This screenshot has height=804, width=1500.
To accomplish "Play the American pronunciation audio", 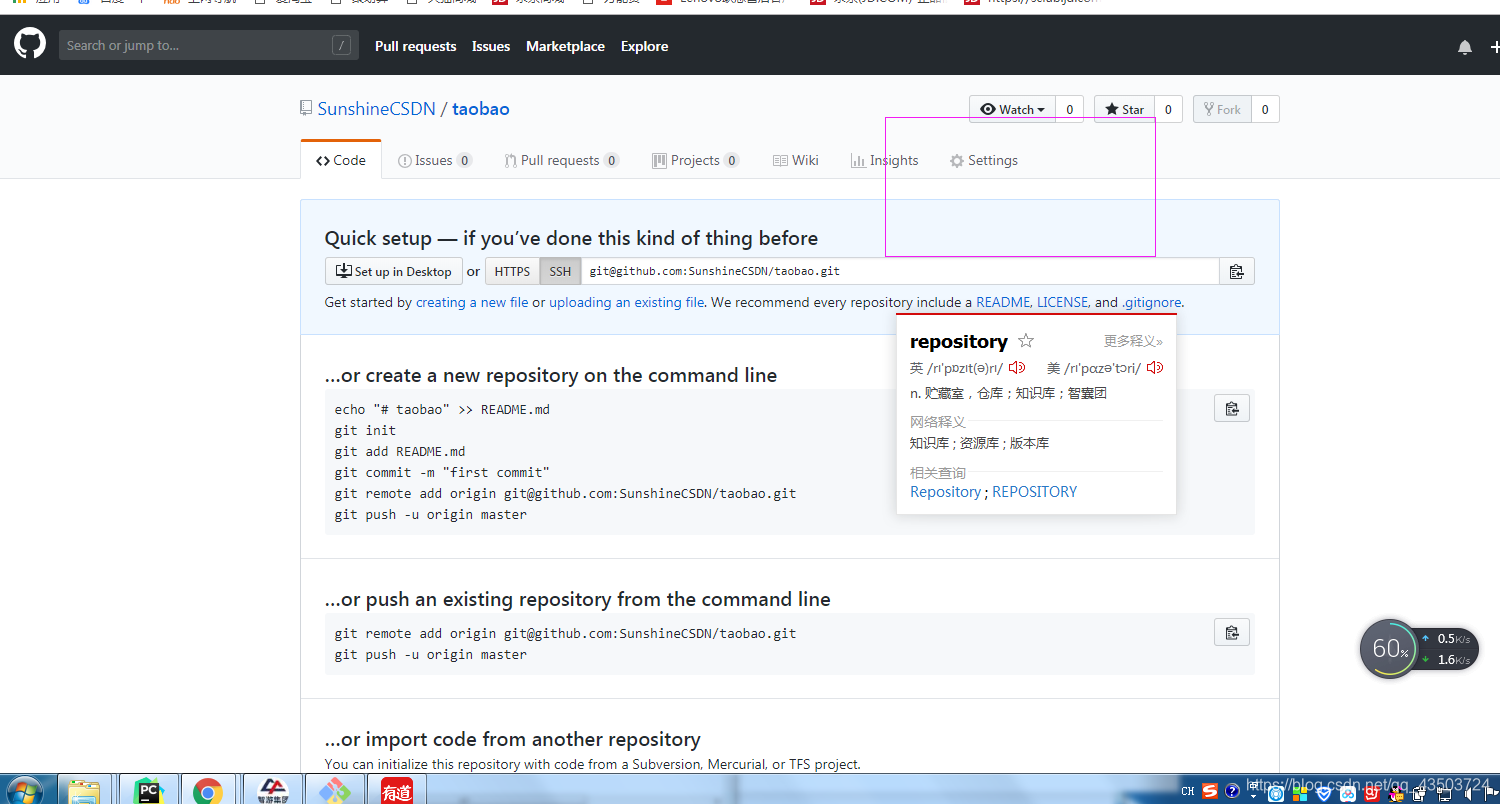I will (1155, 368).
